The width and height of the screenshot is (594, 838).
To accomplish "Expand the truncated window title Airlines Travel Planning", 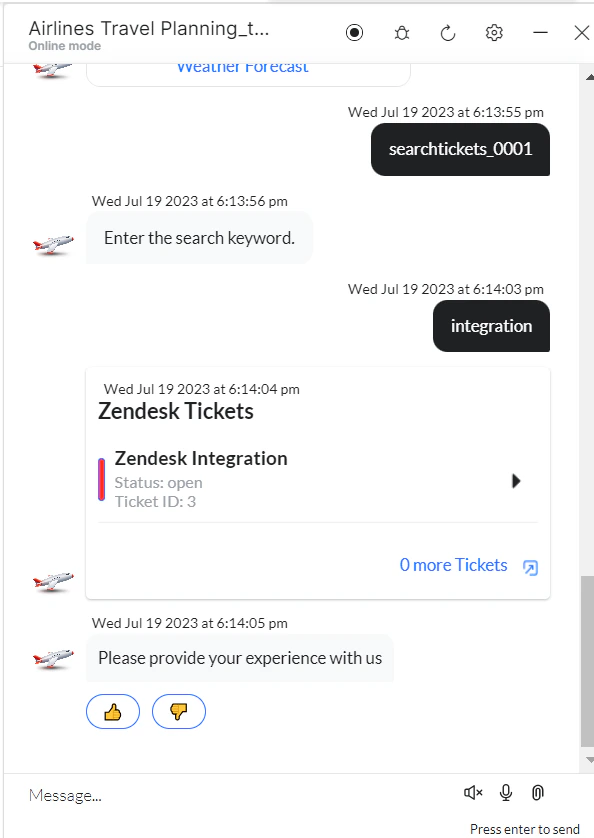I will click(148, 27).
